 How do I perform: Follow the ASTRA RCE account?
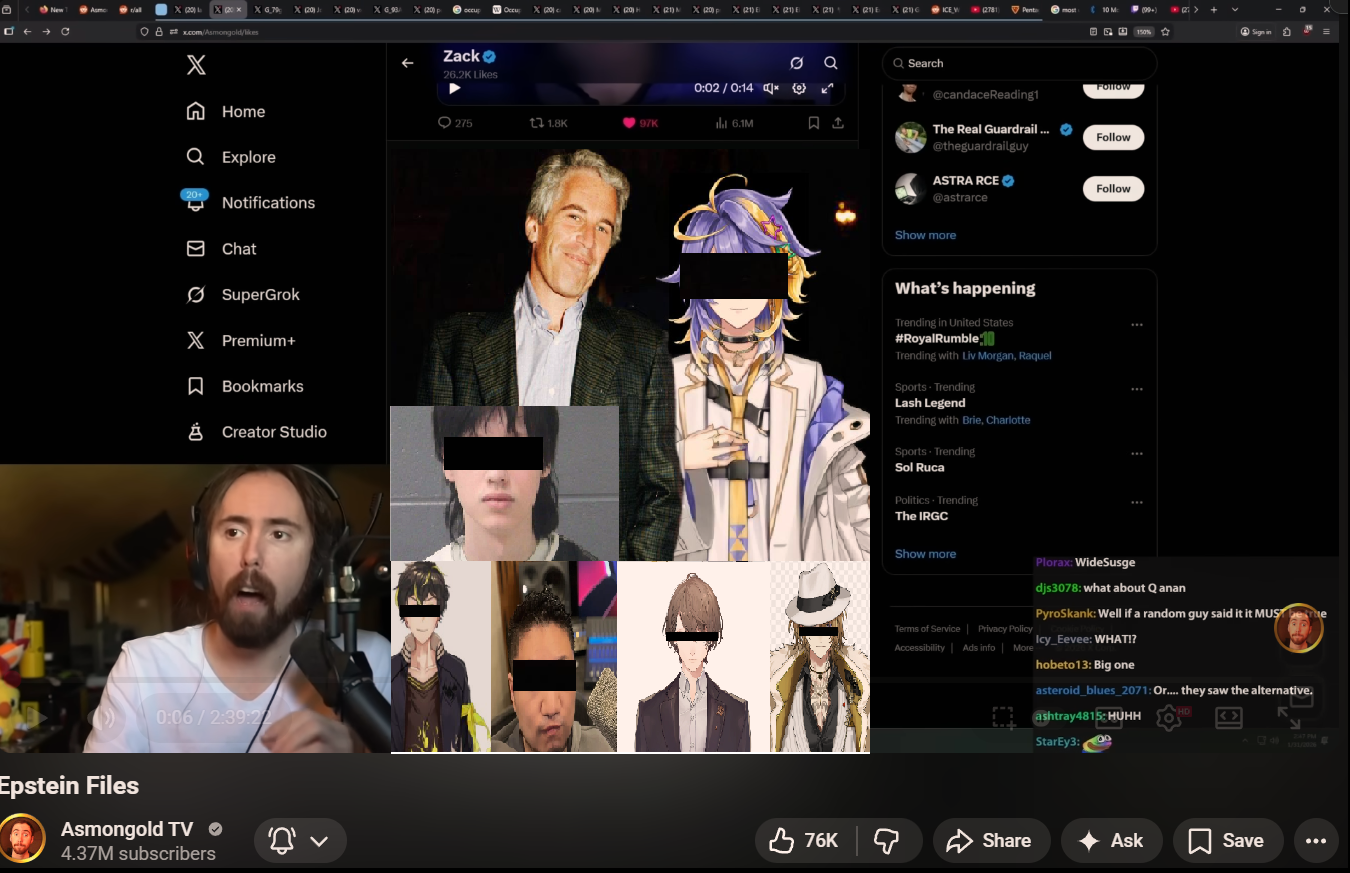pos(1113,188)
